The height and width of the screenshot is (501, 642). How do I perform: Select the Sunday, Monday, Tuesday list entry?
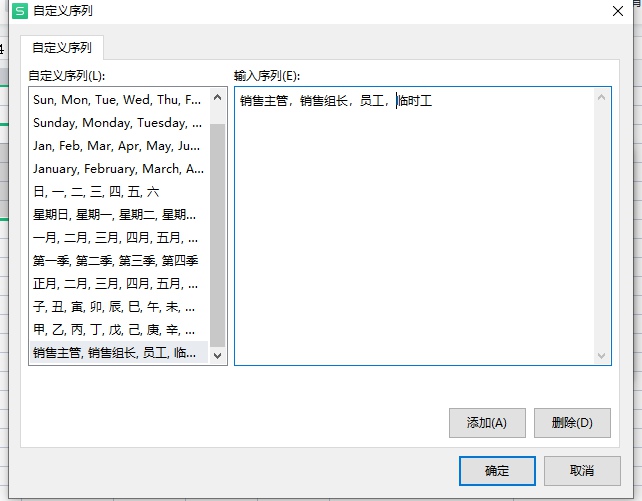pyautogui.click(x=119, y=123)
